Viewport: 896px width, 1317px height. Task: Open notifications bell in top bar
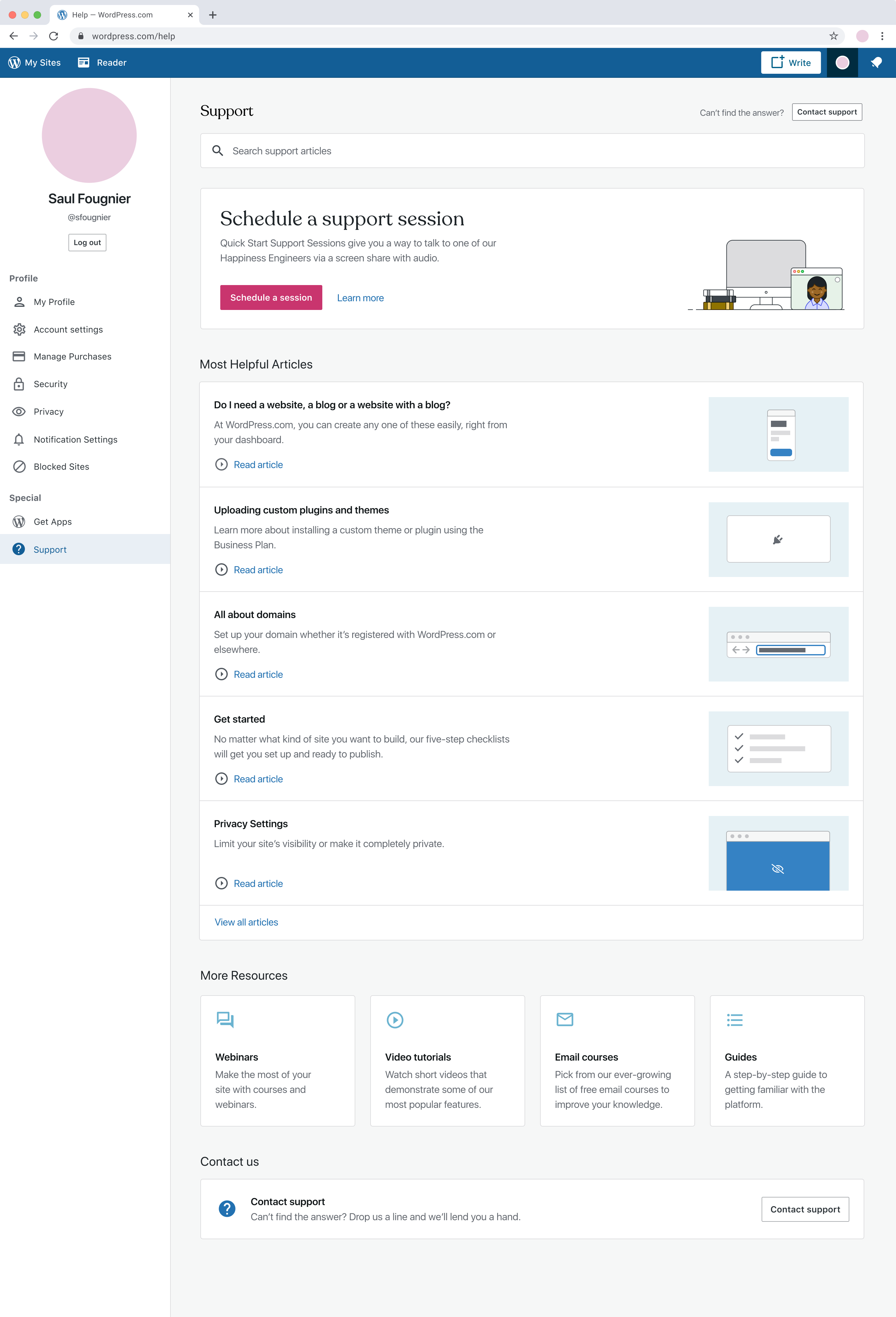click(x=876, y=63)
